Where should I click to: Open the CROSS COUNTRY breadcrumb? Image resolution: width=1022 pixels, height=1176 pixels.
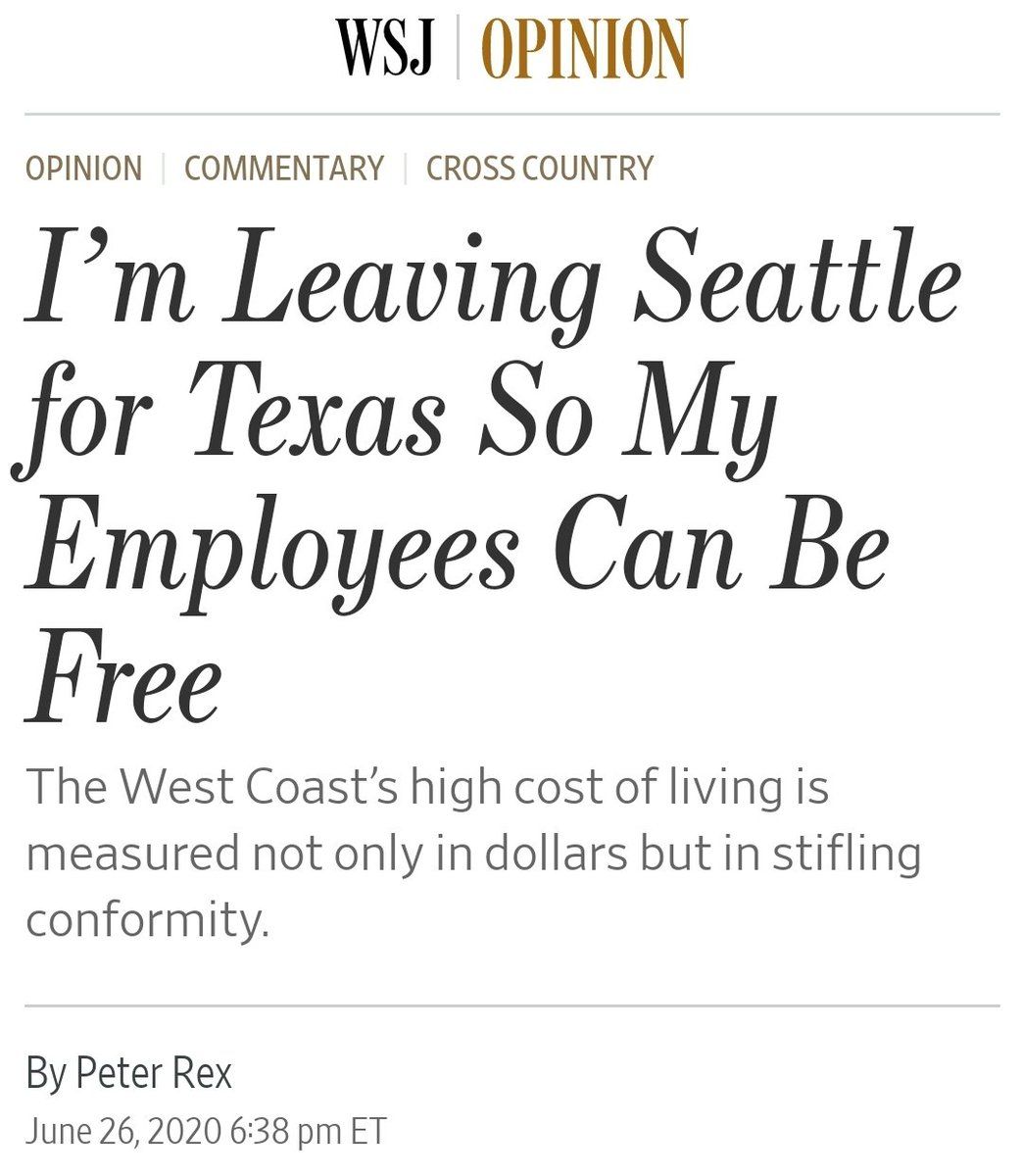pos(539,169)
